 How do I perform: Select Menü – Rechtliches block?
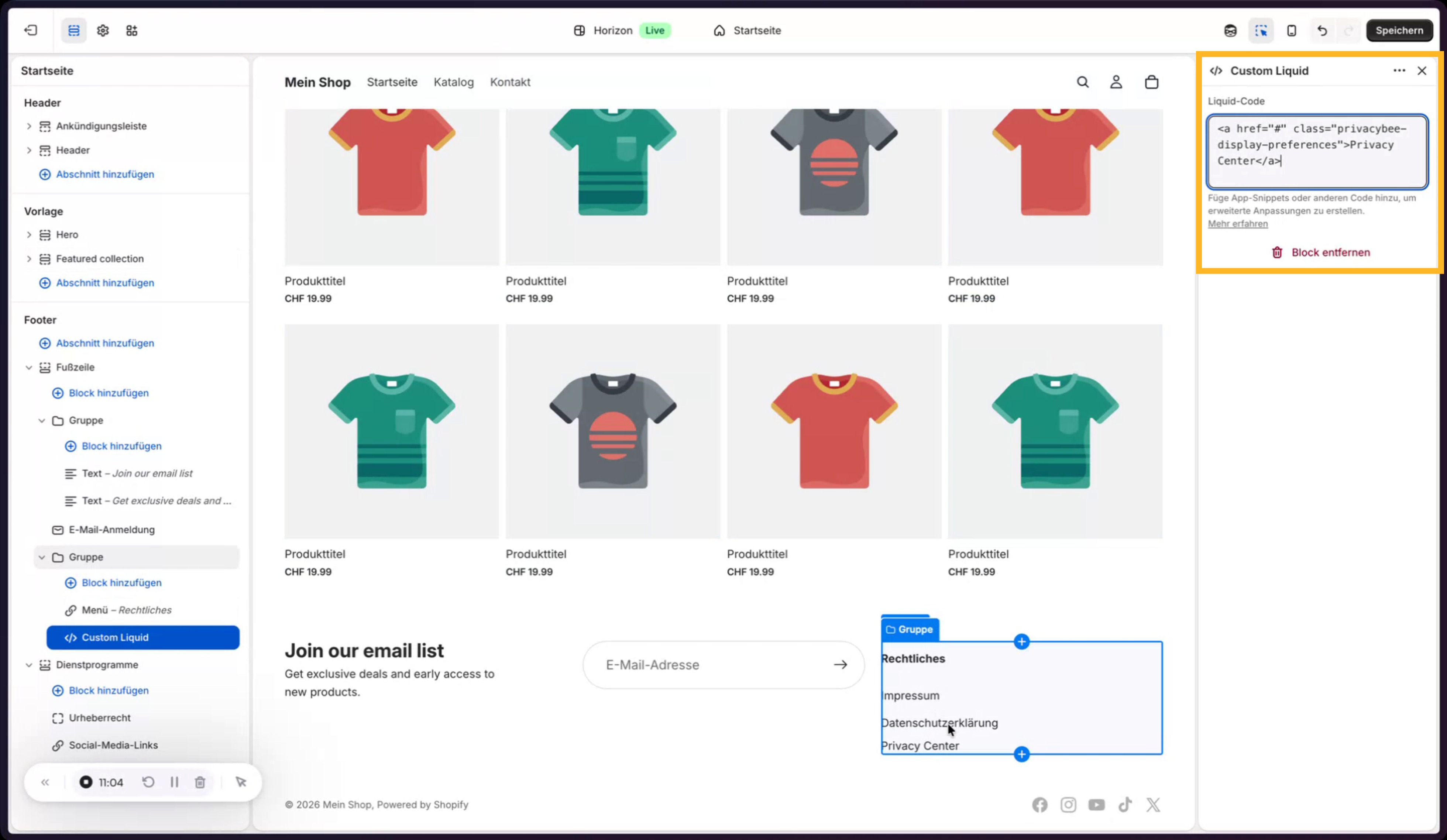click(x=126, y=610)
